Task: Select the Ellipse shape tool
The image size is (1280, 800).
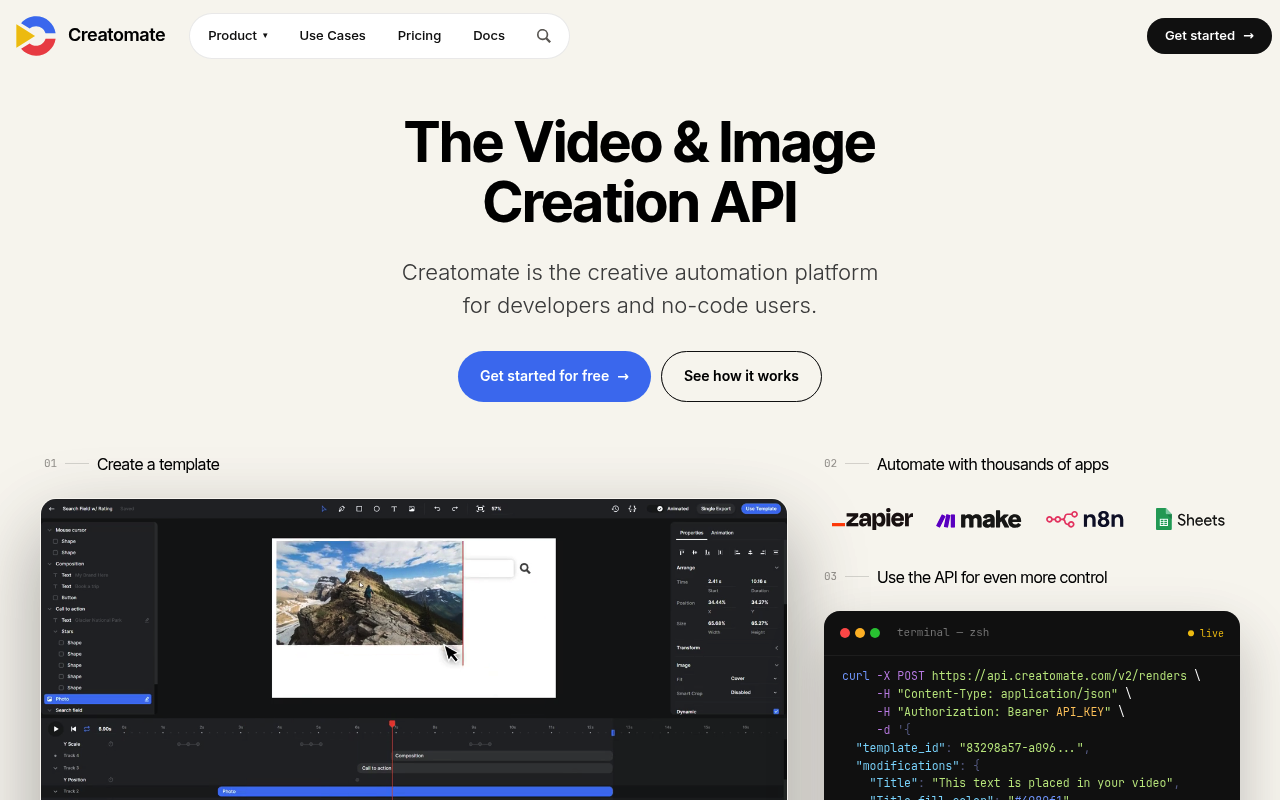Action: point(377,509)
